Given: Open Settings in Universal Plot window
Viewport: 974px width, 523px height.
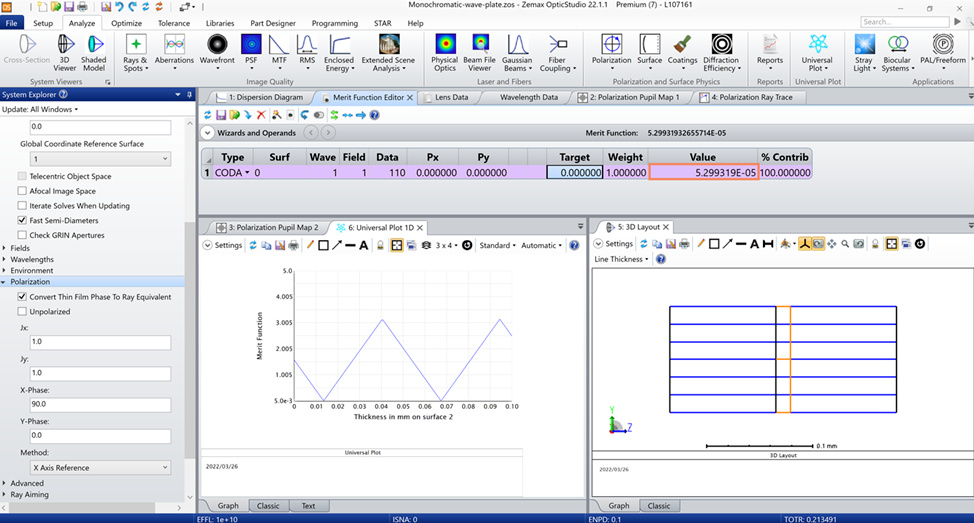Looking at the screenshot, I should (223, 245).
